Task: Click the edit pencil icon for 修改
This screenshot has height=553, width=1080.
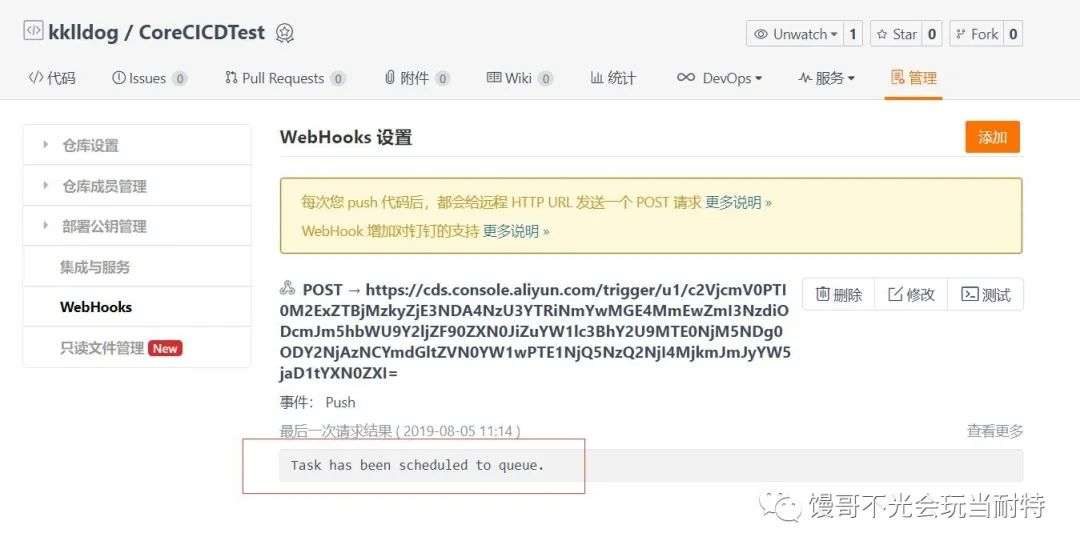Action: [x=895, y=294]
